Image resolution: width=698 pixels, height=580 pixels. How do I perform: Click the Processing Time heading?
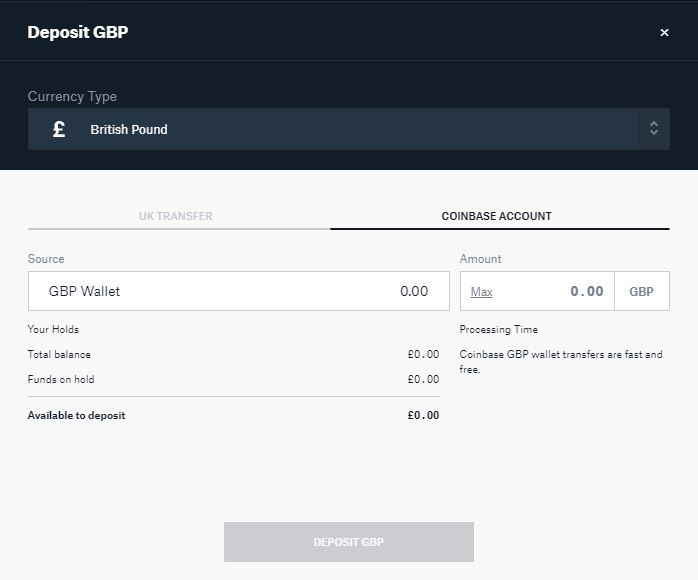[x=499, y=329]
